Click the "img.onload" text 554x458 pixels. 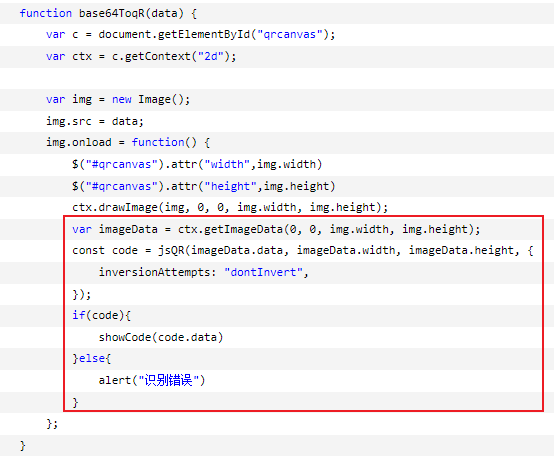[x=79, y=142]
